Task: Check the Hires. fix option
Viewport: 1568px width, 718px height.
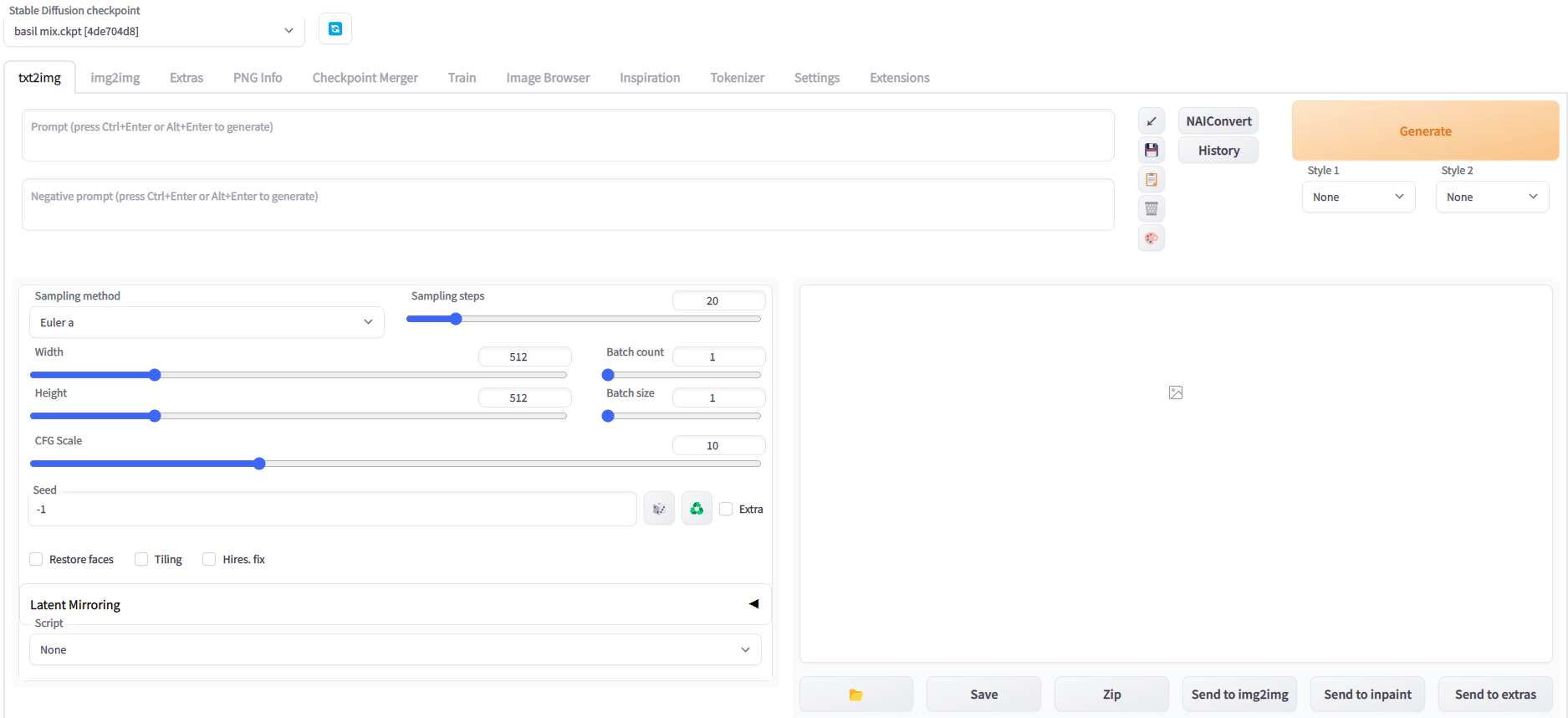Action: 210,559
